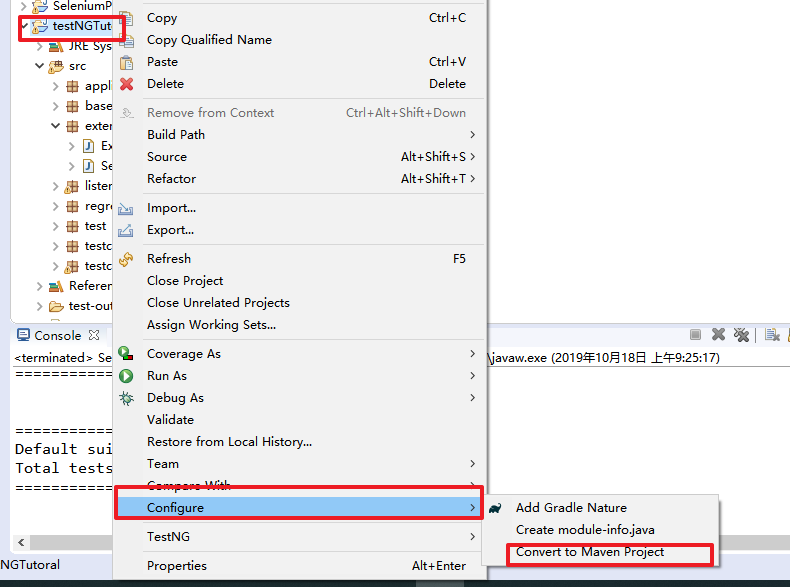
Task: Click the Copy Qualified Name icon
Action: coord(126,40)
